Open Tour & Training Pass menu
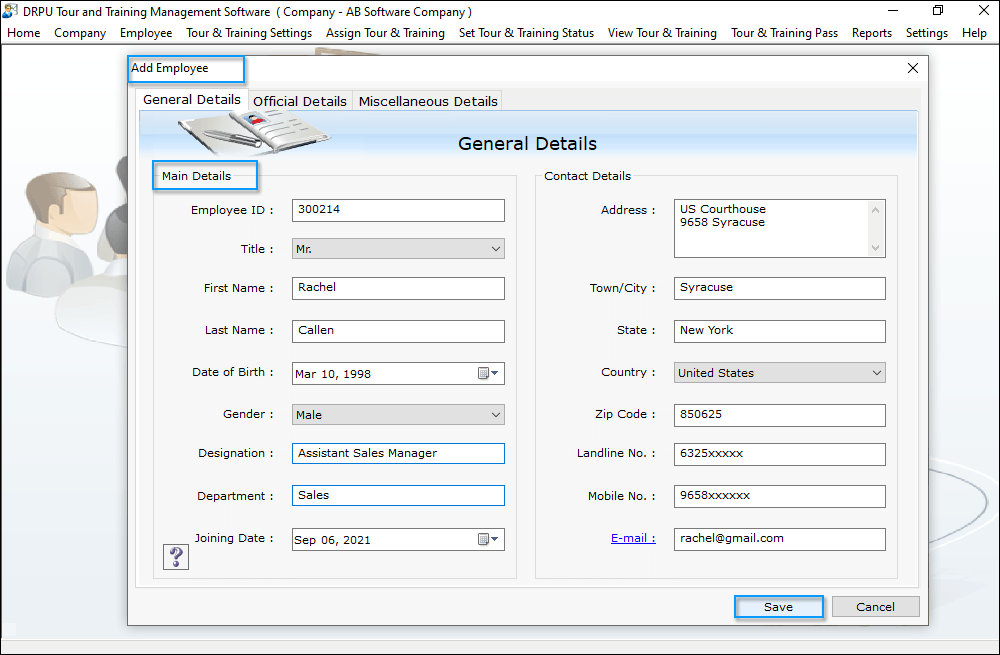The width and height of the screenshot is (1000, 655). (784, 33)
